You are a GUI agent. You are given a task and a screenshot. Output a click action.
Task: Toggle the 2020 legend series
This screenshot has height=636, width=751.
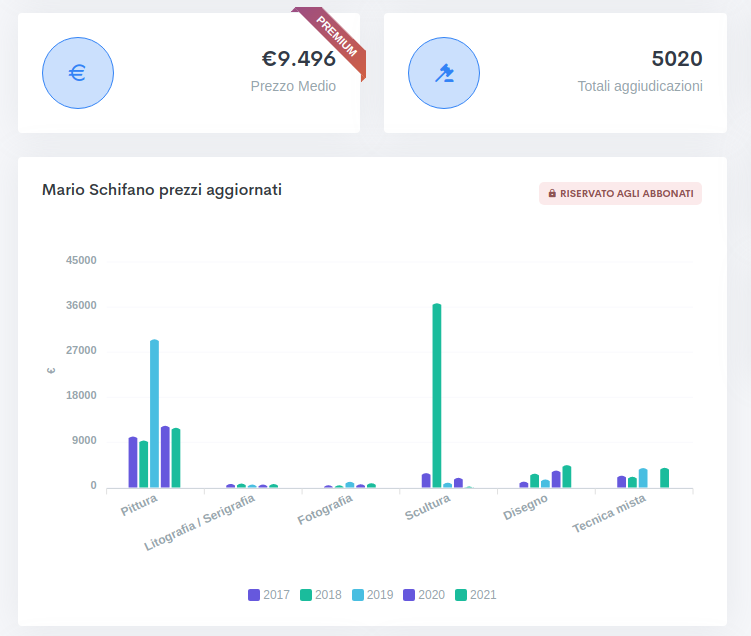pos(424,595)
